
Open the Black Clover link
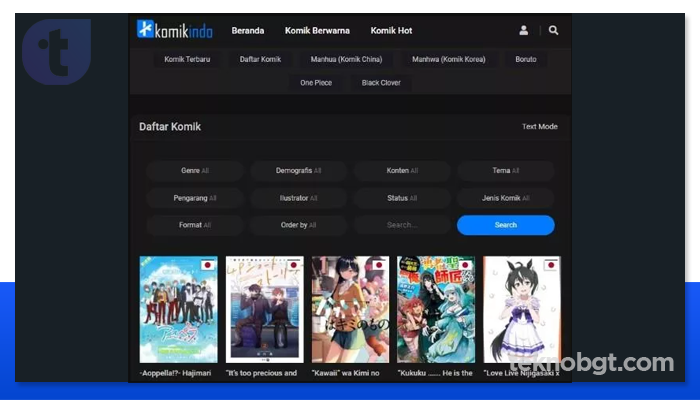(x=381, y=83)
